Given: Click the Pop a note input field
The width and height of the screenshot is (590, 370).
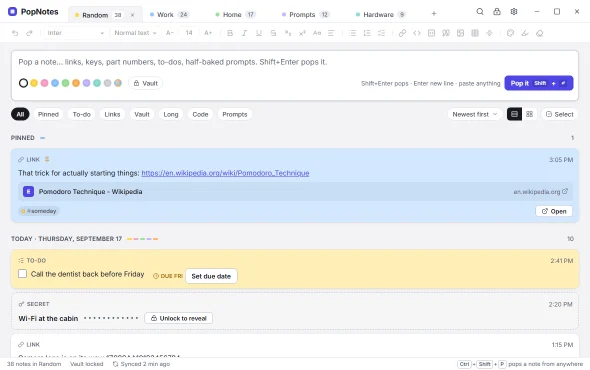Looking at the screenshot, I should click(x=295, y=62).
